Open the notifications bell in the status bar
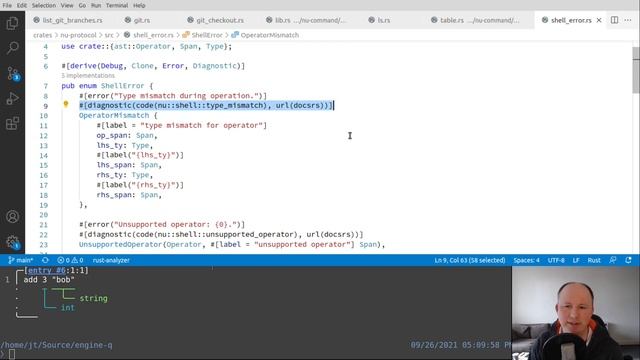 [628, 260]
